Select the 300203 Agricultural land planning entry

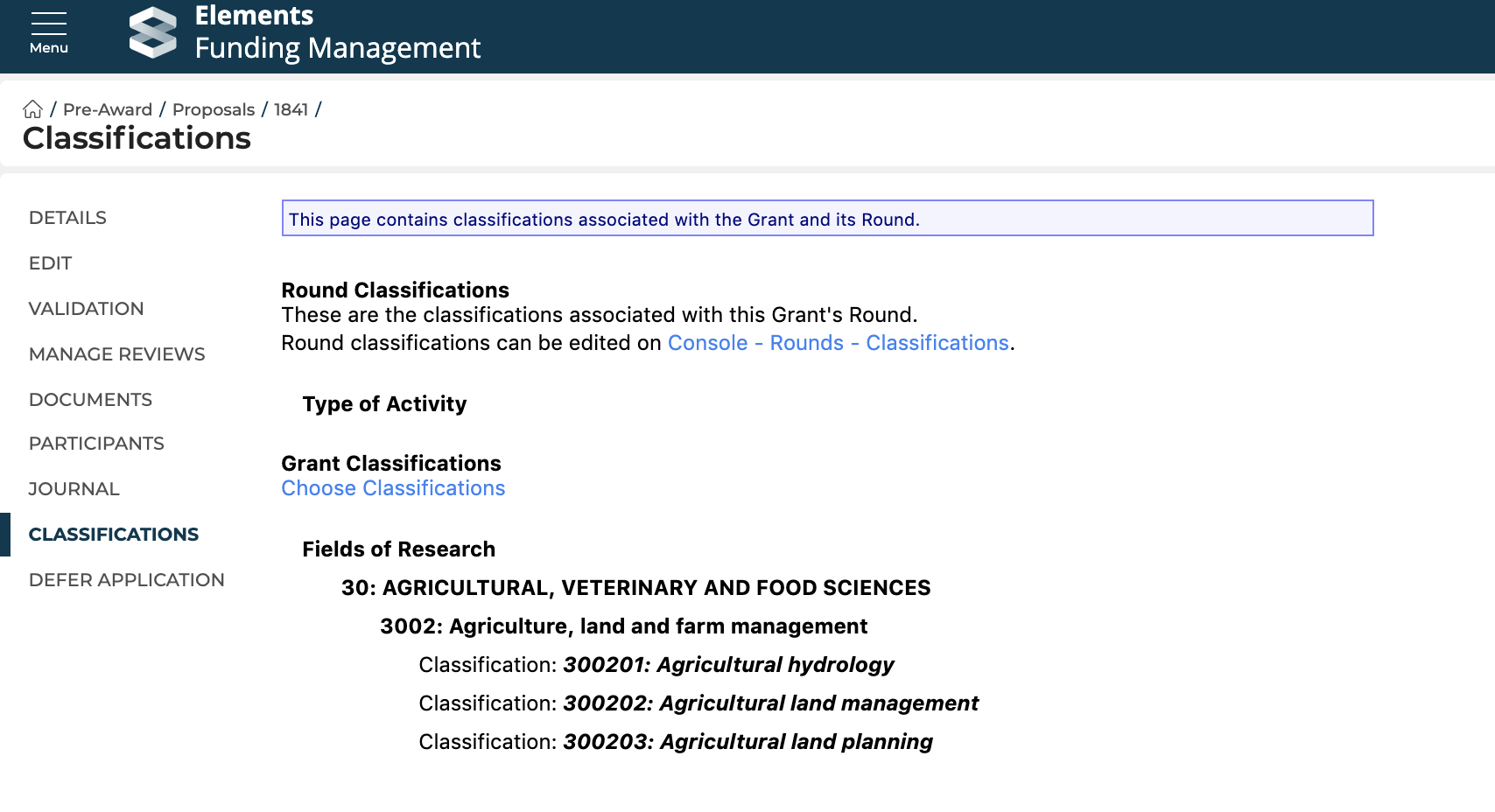tap(747, 742)
